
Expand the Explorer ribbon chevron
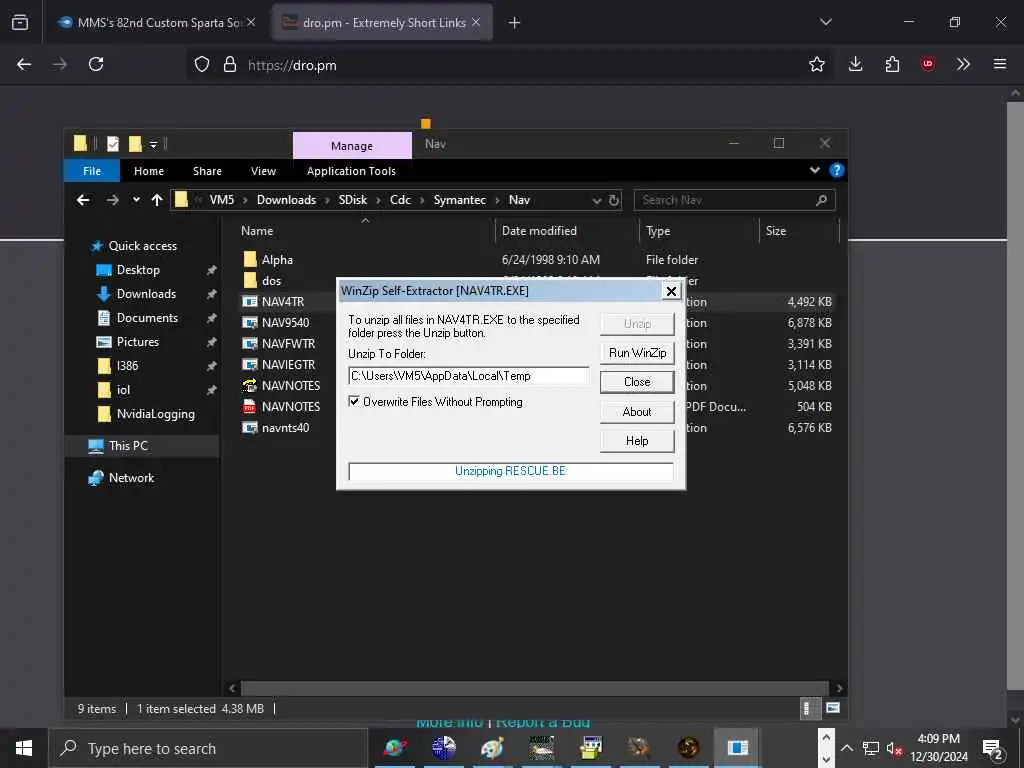coord(814,170)
